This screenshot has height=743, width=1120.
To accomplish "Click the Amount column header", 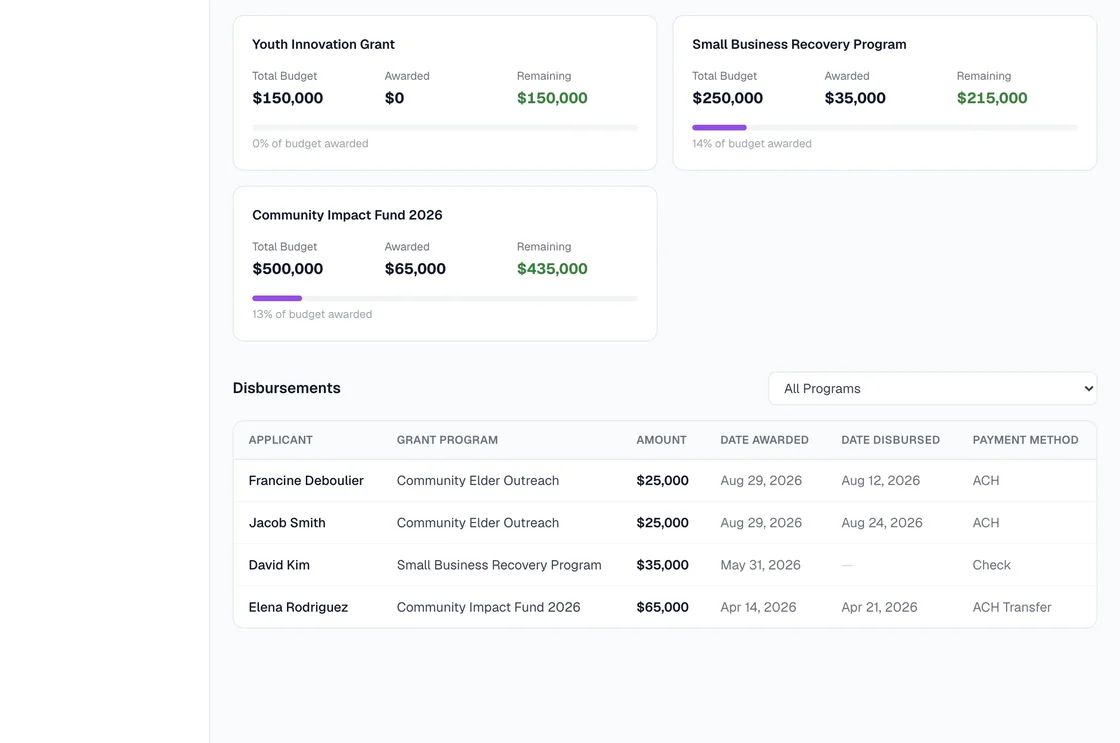I will click(661, 440).
